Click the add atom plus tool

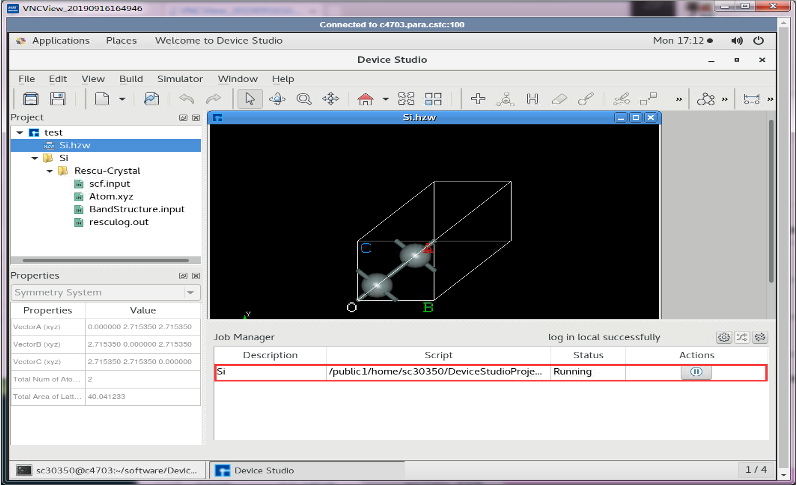(x=478, y=99)
